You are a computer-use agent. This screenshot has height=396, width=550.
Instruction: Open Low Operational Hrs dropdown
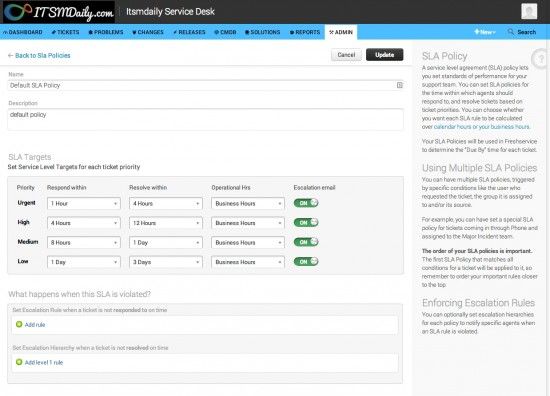tap(248, 262)
